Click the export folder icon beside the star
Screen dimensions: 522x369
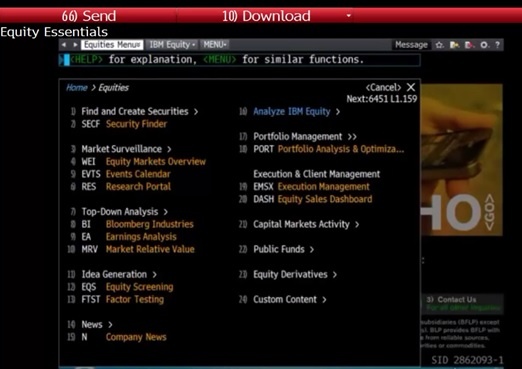[454, 45]
